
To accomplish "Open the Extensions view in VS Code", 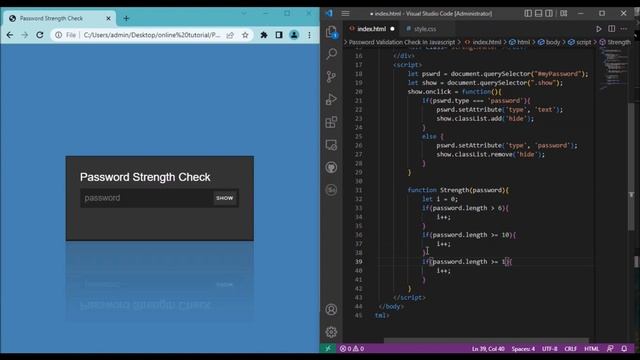I will (331, 122).
